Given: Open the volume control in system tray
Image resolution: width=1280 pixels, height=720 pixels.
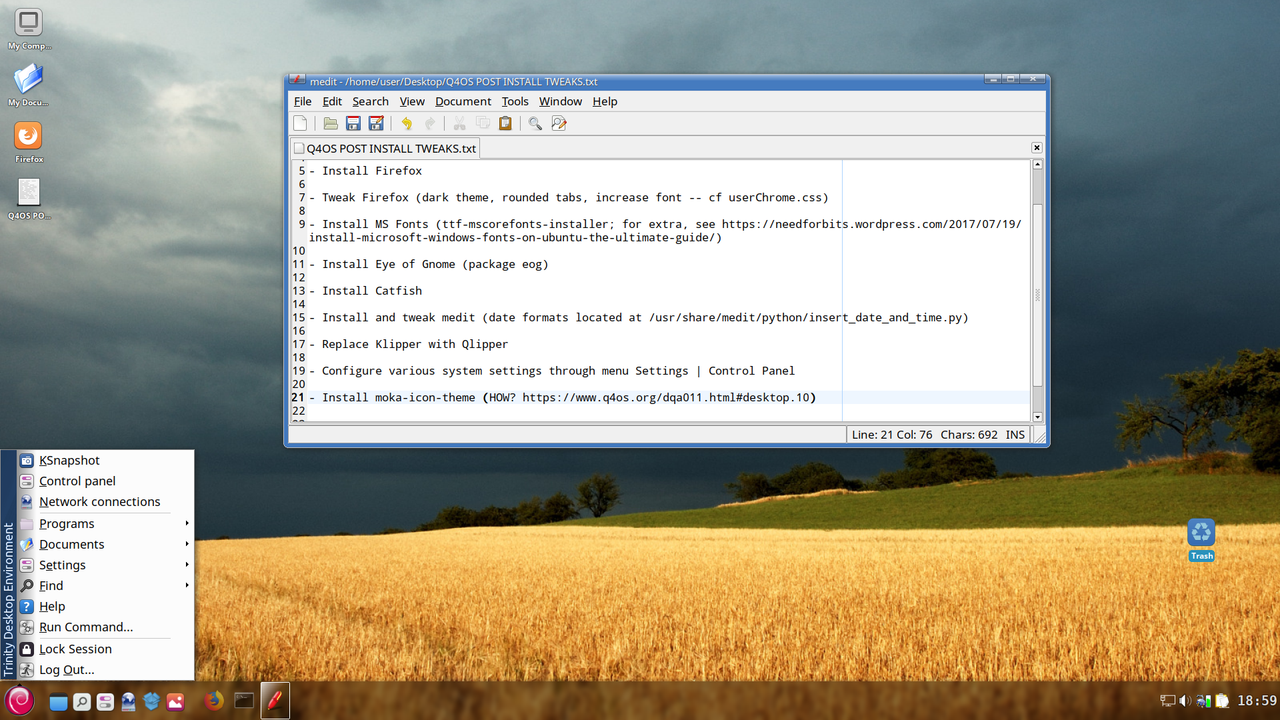Looking at the screenshot, I should click(1185, 701).
